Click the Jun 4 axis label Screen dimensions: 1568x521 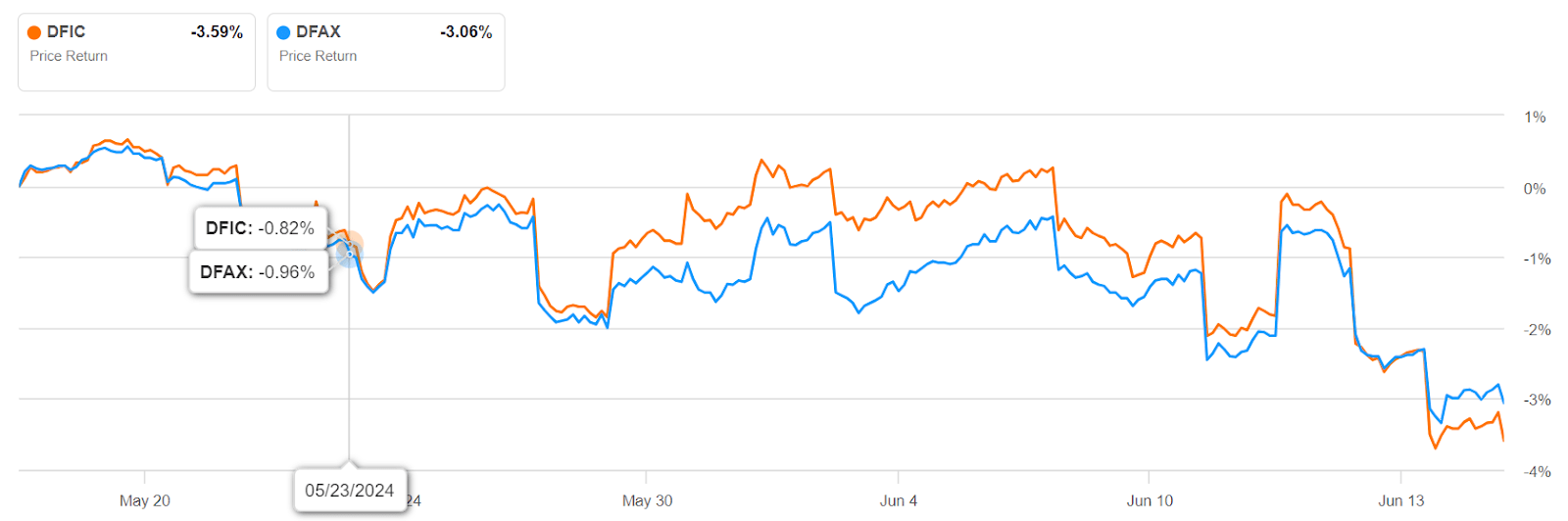pyautogui.click(x=899, y=500)
